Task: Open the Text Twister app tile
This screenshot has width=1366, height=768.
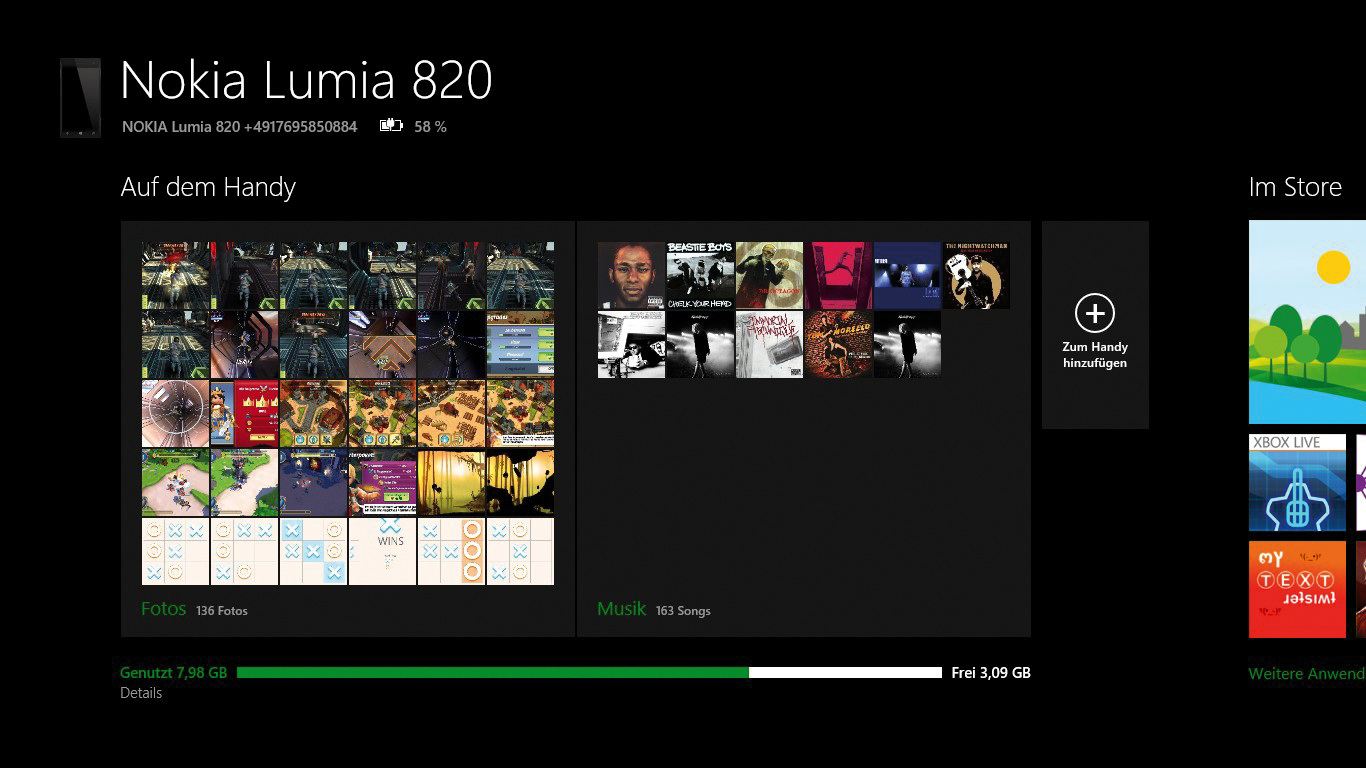Action: tap(1297, 589)
